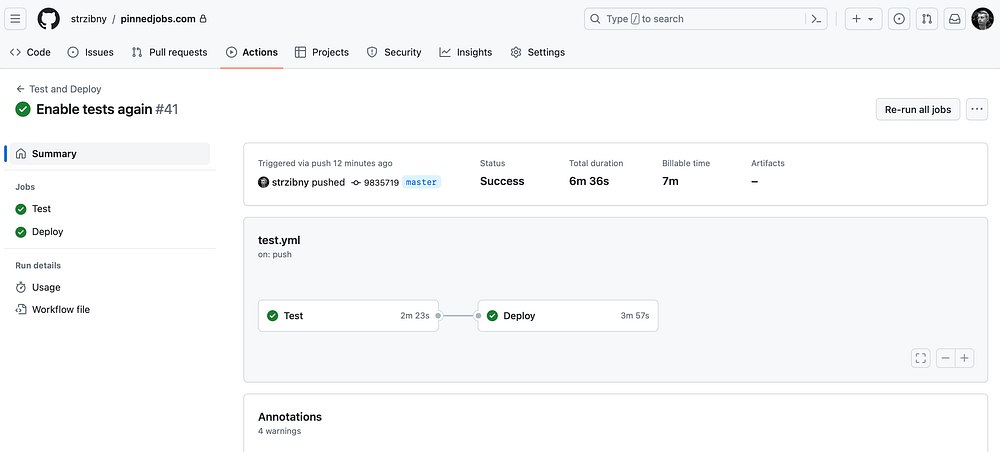This screenshot has height=452, width=1000.
Task: Click the GitHub logo icon
Action: [x=48, y=19]
